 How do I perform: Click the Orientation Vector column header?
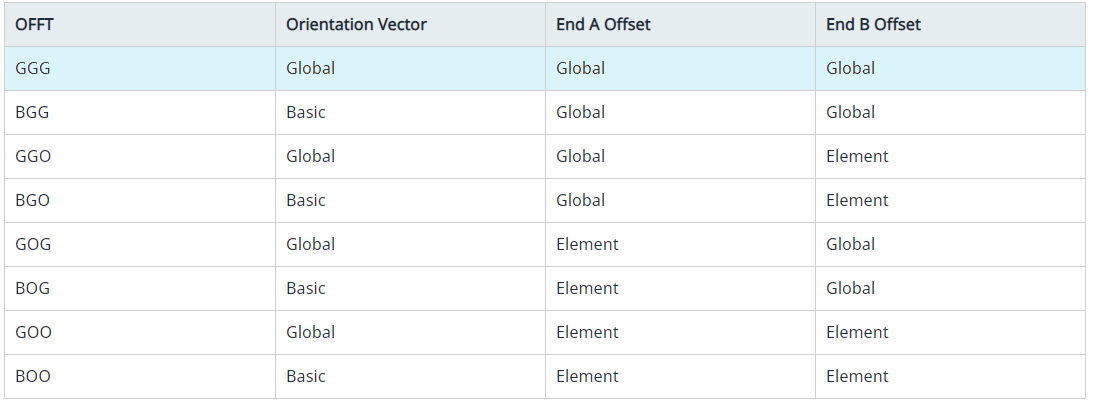[x=356, y=25]
